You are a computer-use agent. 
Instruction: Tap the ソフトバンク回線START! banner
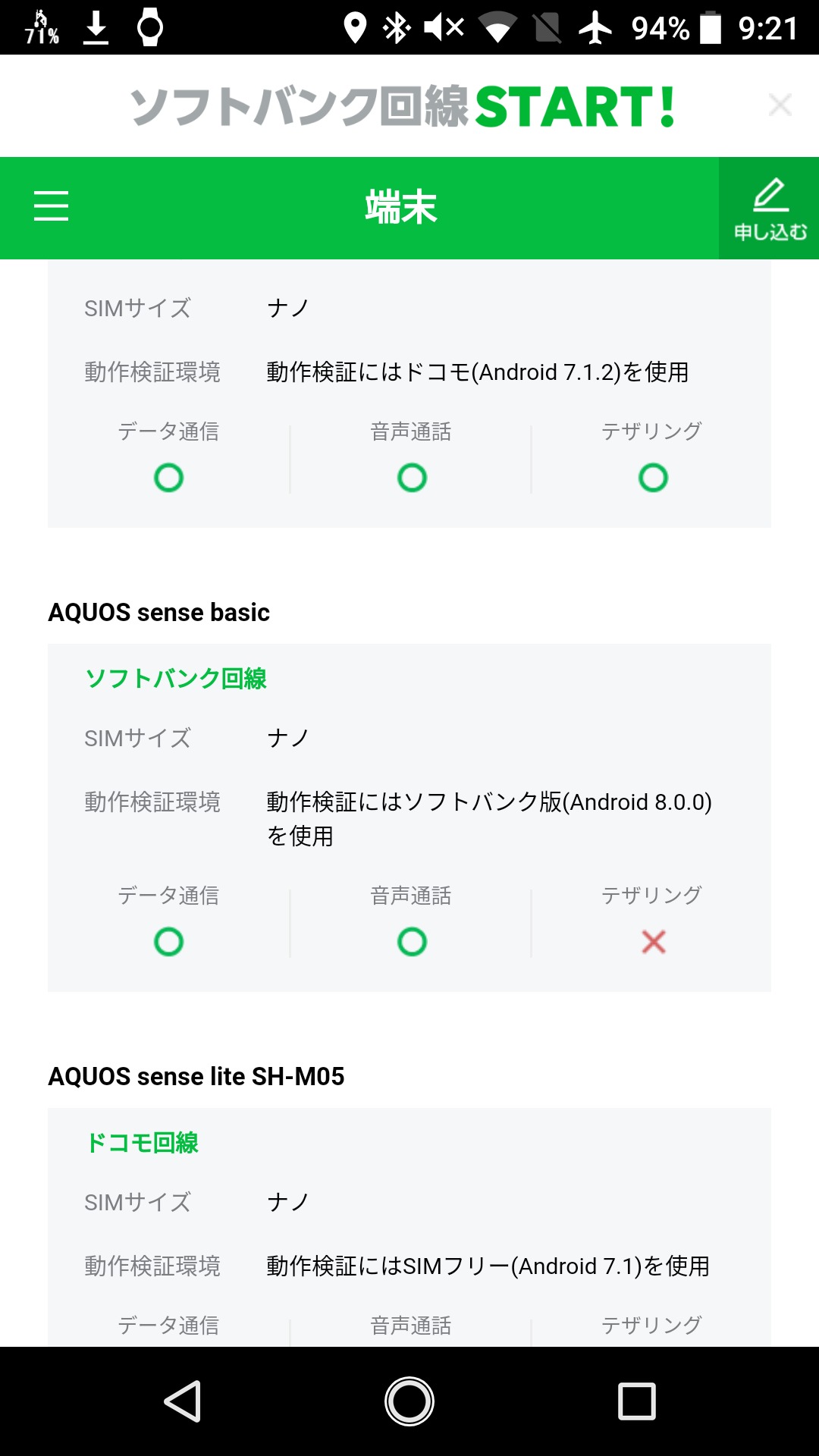pos(402,106)
